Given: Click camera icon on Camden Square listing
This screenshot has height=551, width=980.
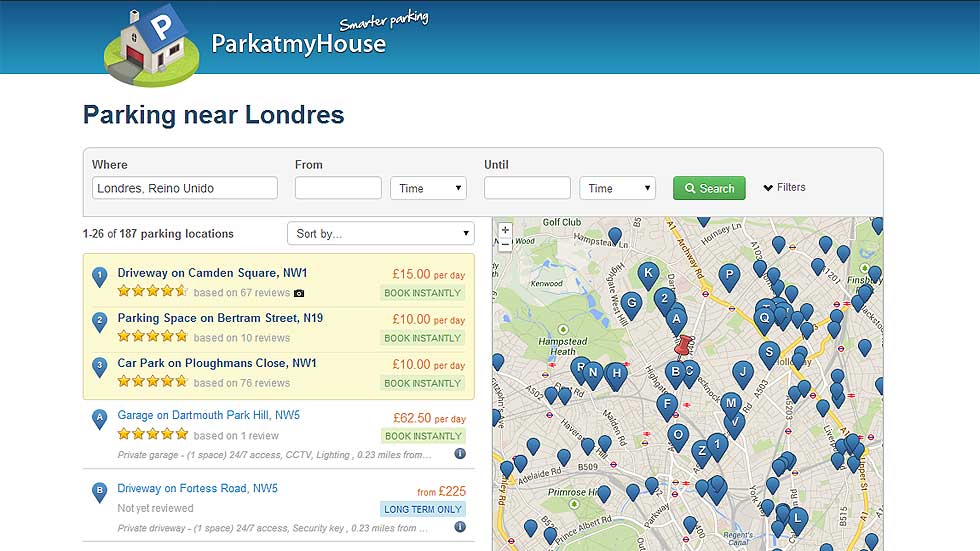Looking at the screenshot, I should pos(299,293).
